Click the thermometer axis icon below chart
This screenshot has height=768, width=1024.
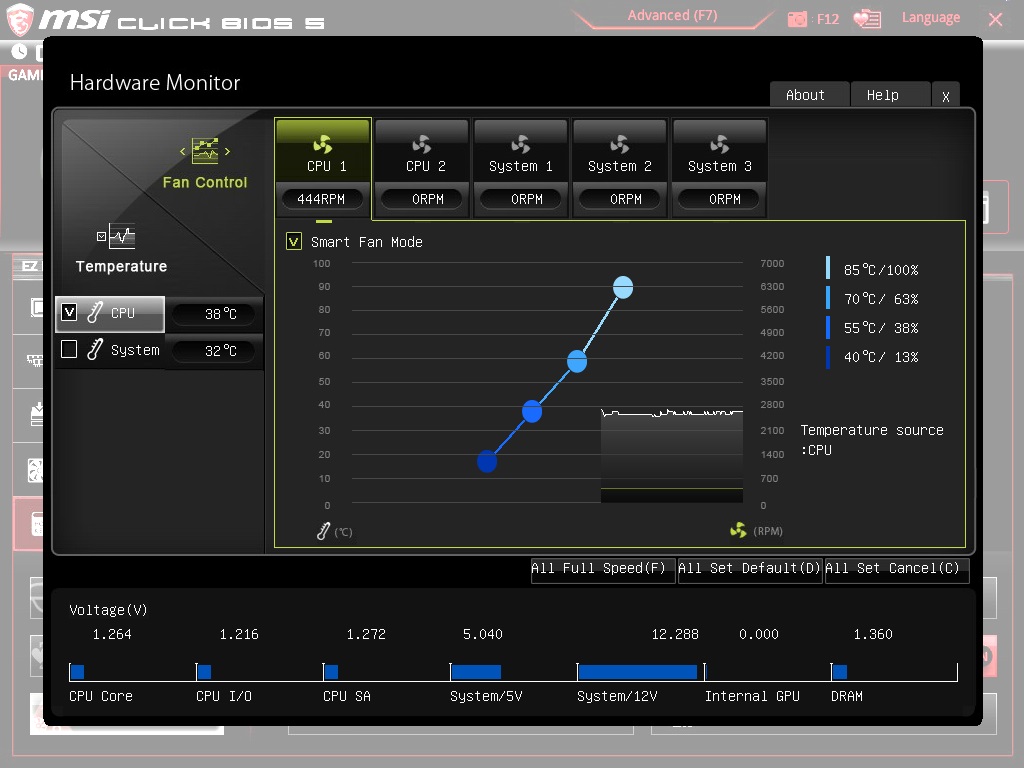(x=323, y=531)
